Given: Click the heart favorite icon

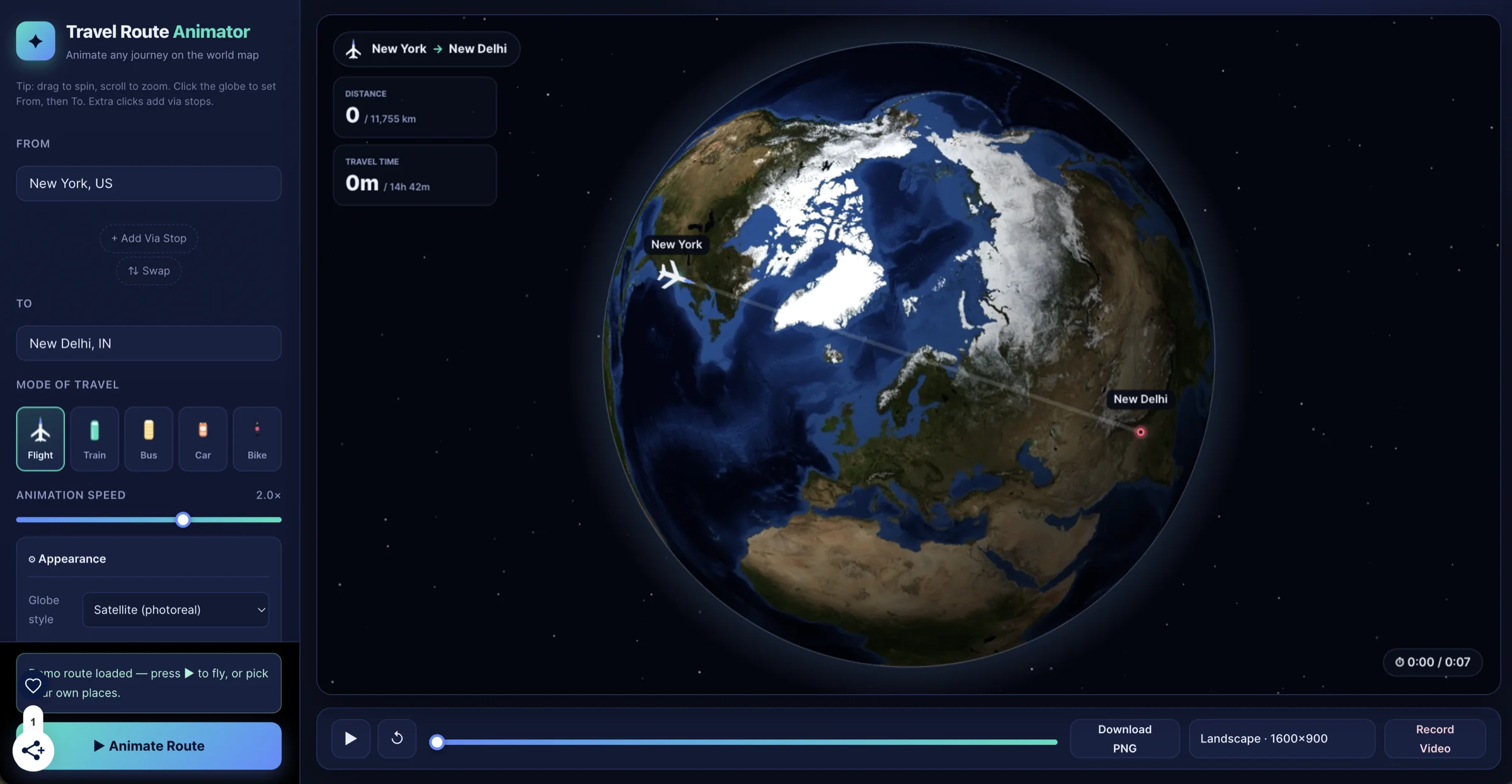Looking at the screenshot, I should click(33, 685).
